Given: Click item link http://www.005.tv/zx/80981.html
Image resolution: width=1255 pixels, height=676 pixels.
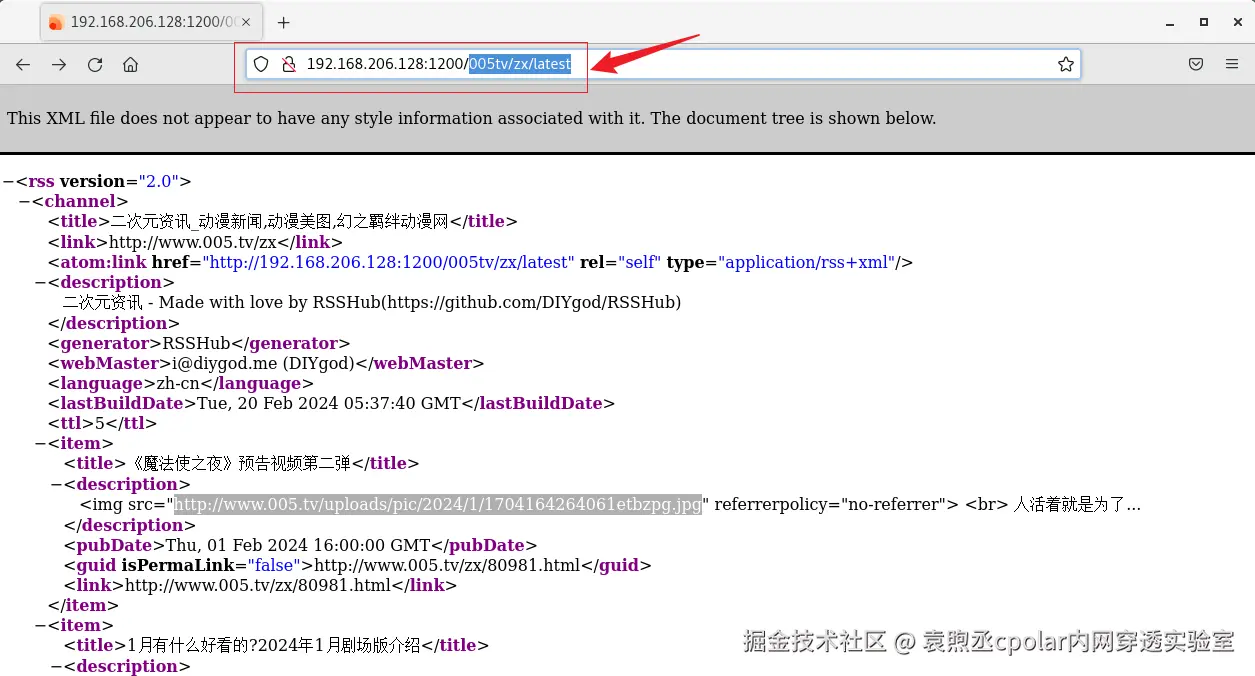Looking at the screenshot, I should tap(257, 586).
